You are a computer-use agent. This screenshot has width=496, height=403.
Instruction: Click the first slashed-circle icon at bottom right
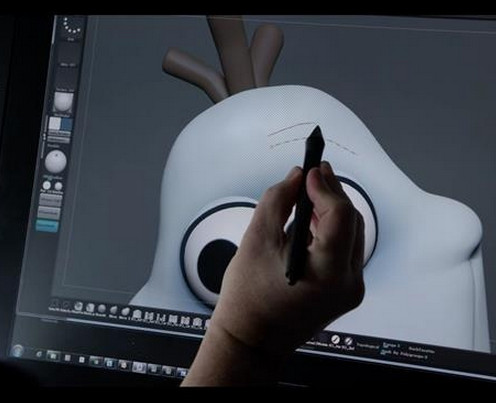pos(335,339)
